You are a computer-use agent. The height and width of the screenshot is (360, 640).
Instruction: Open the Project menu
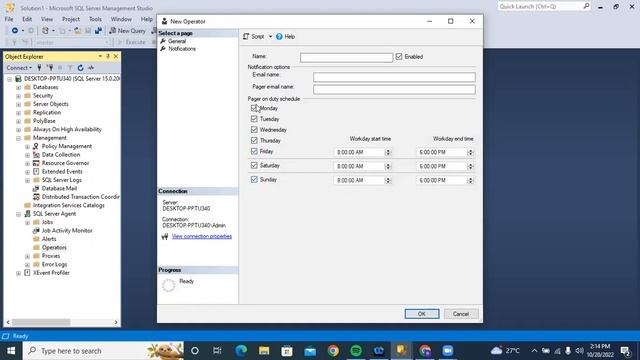click(71, 19)
